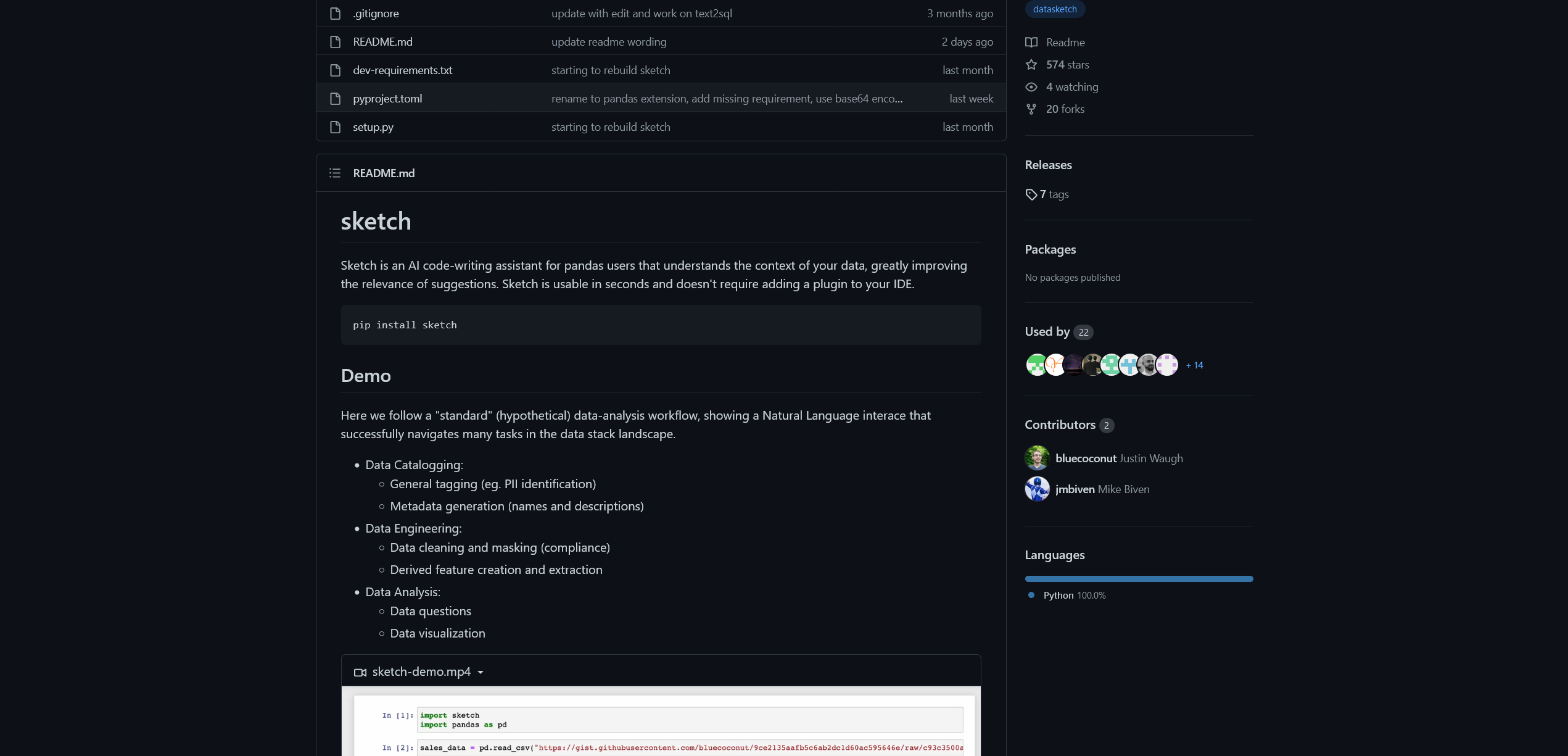Viewport: 1568px width, 756px height.
Task: Toggle visibility of Python language bar
Action: coord(1140,578)
